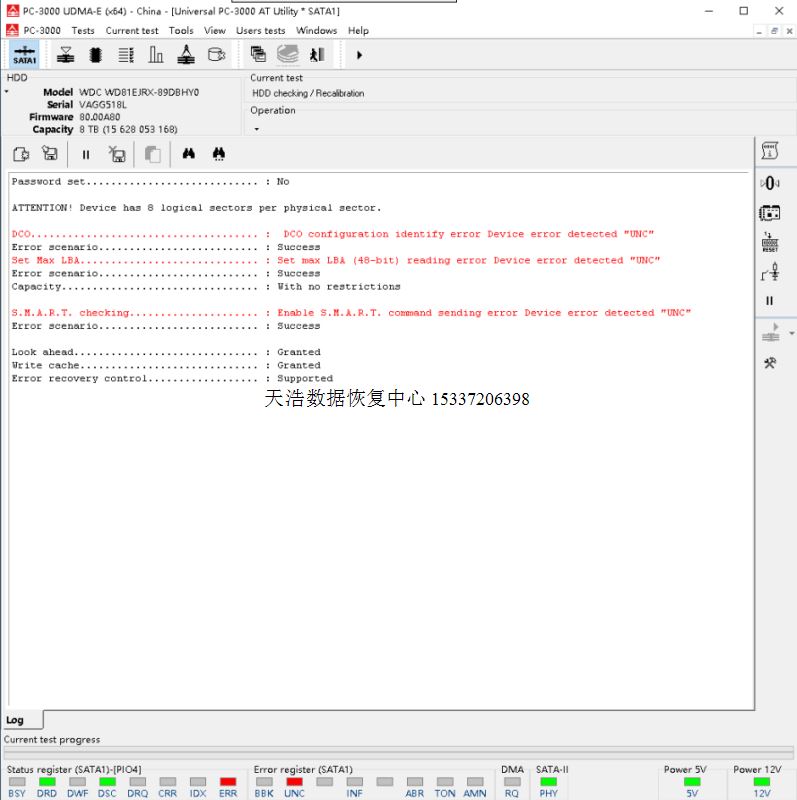Expand the top toolbar overflow arrow
This screenshot has height=800, width=797.
click(x=359, y=55)
